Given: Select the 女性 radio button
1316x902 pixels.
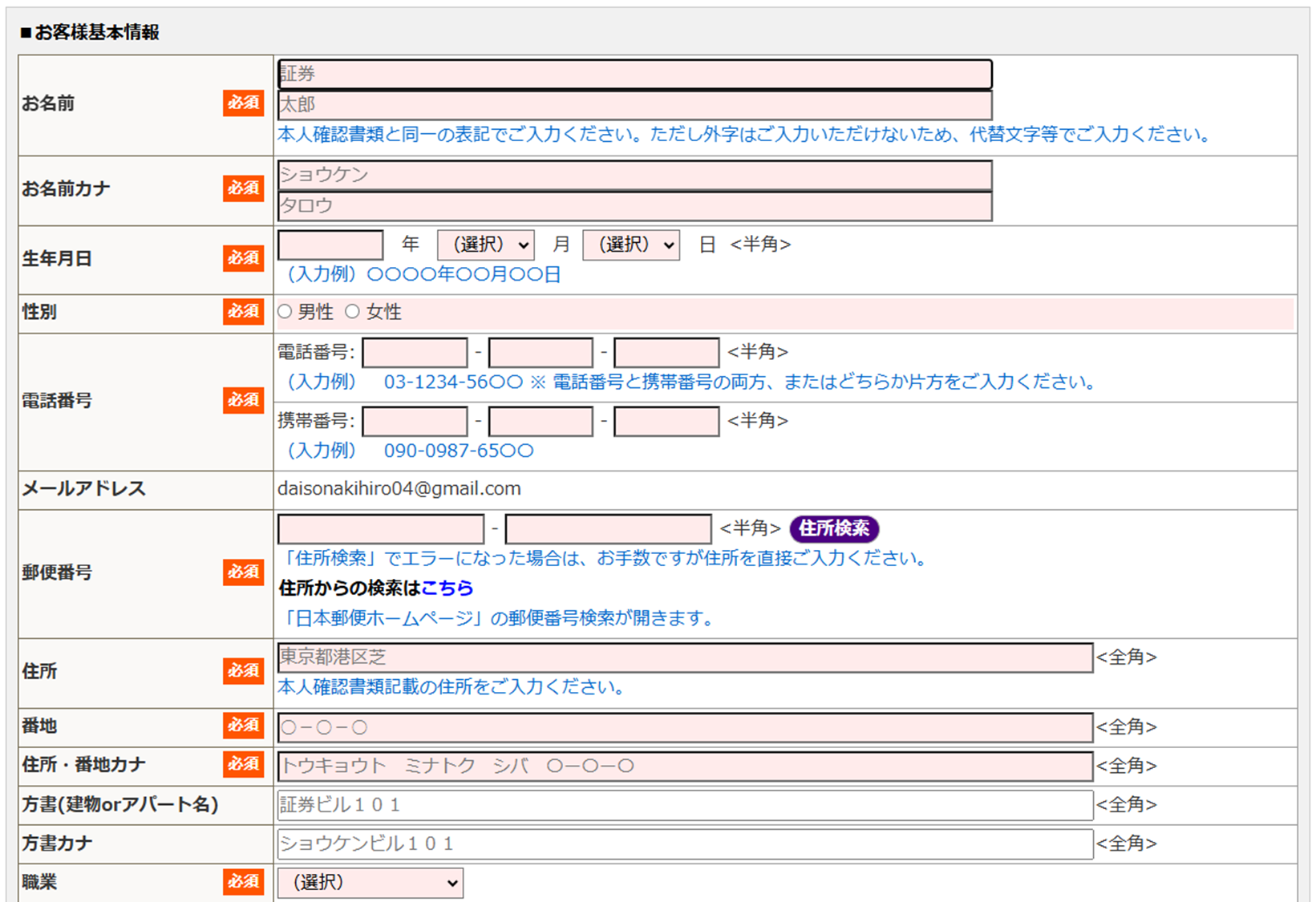Looking at the screenshot, I should click(x=352, y=312).
